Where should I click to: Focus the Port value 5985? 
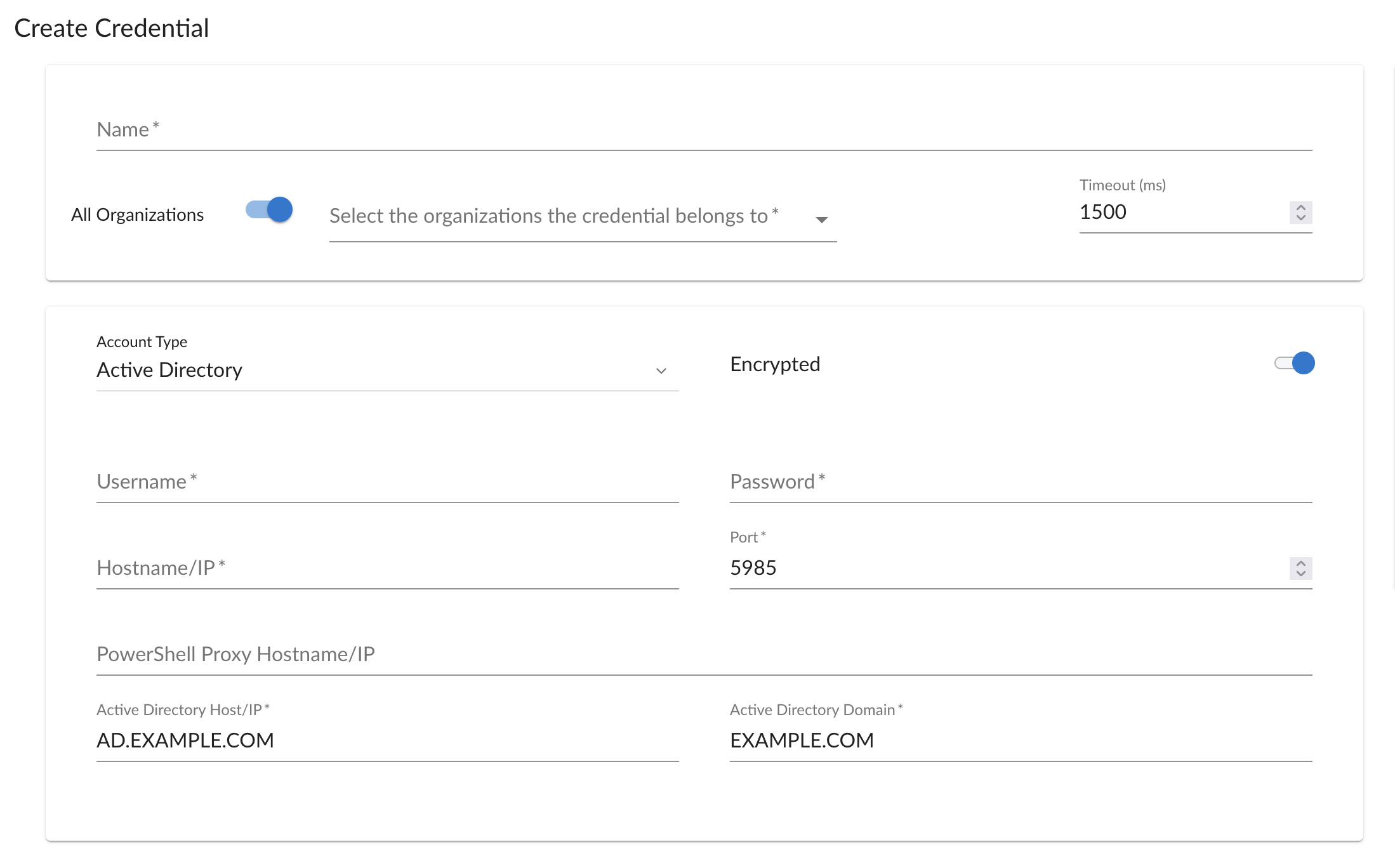pyautogui.click(x=753, y=568)
